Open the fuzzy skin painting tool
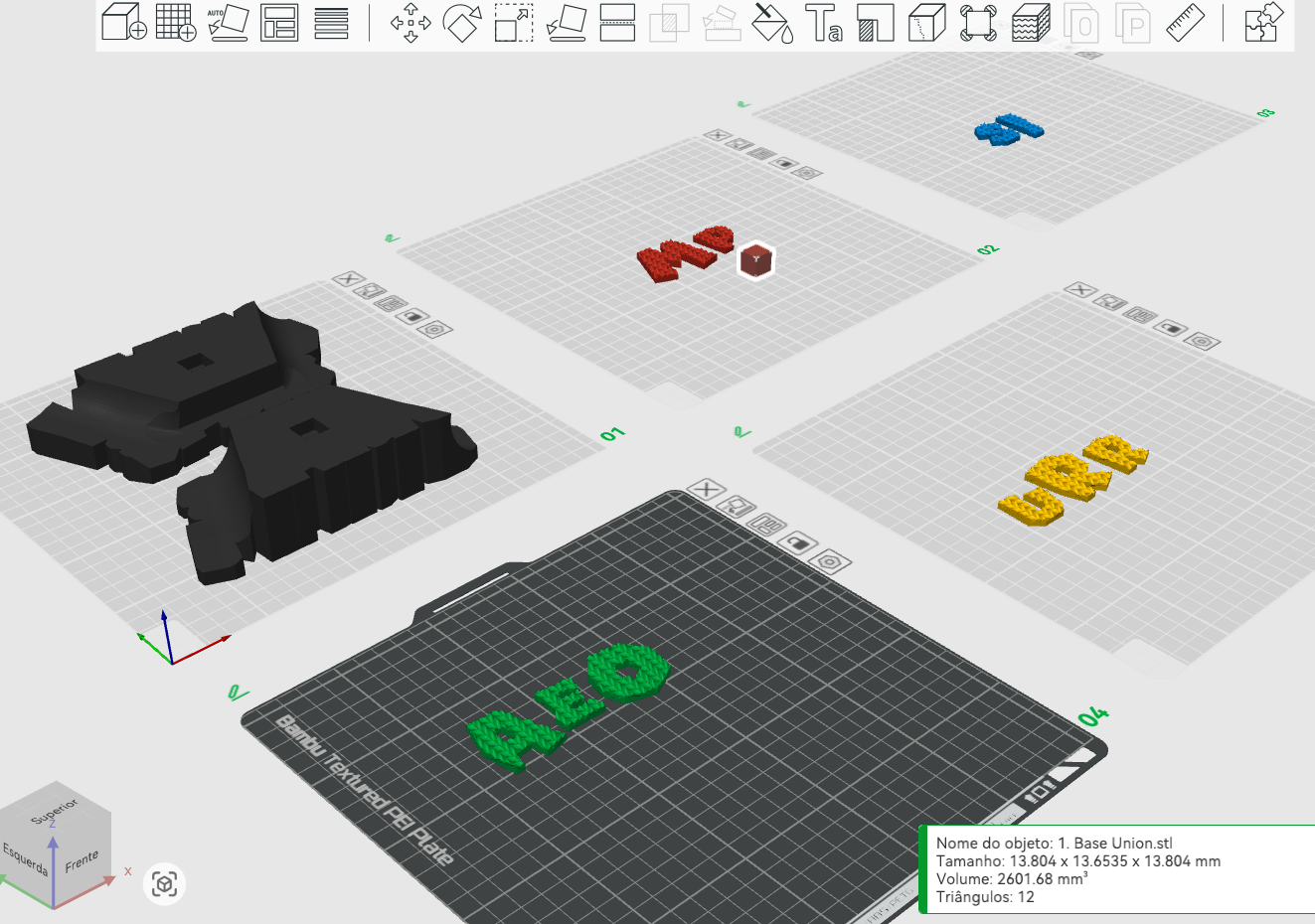Viewport: 1315px width, 924px height. coord(1031,22)
